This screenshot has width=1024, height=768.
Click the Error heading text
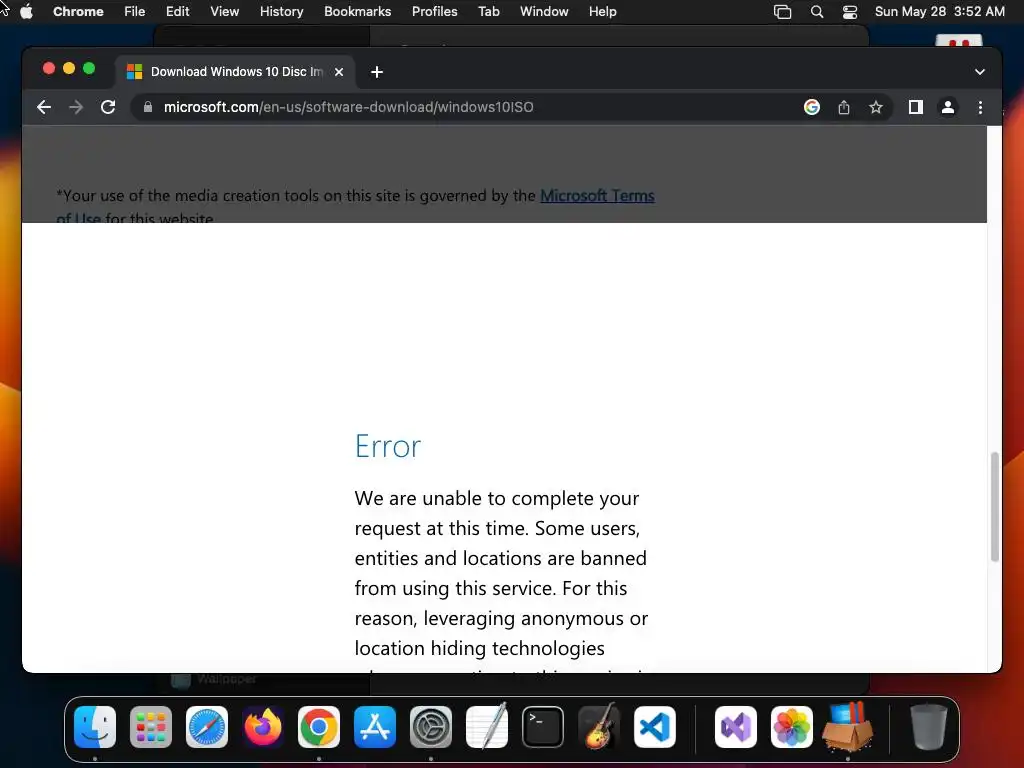point(388,447)
